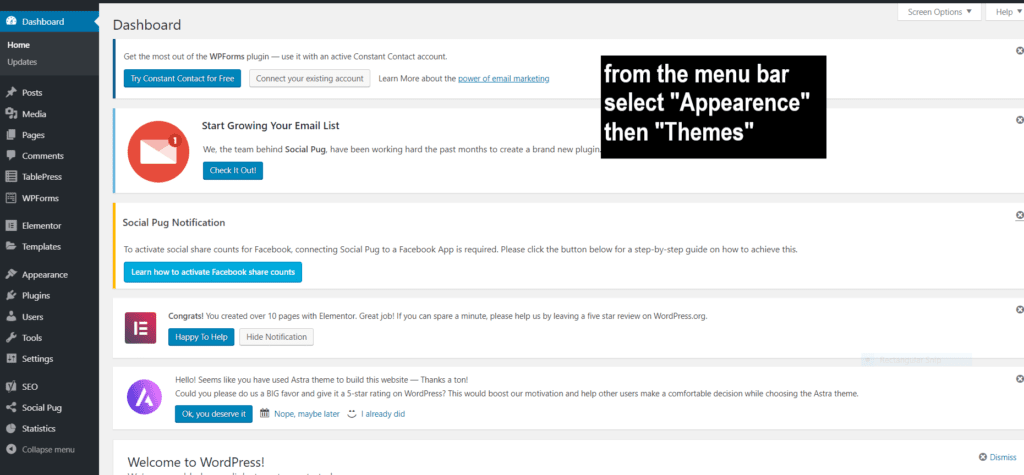Open Updates under Dashboard

coord(22,62)
